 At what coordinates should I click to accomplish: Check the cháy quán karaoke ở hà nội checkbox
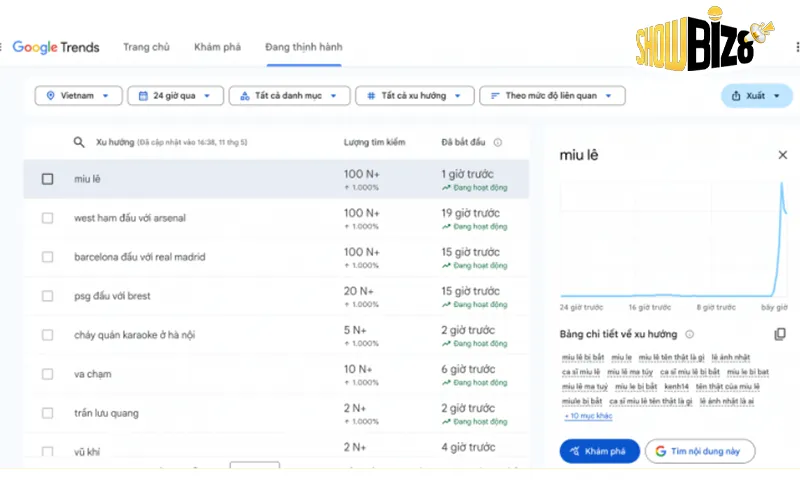47,335
